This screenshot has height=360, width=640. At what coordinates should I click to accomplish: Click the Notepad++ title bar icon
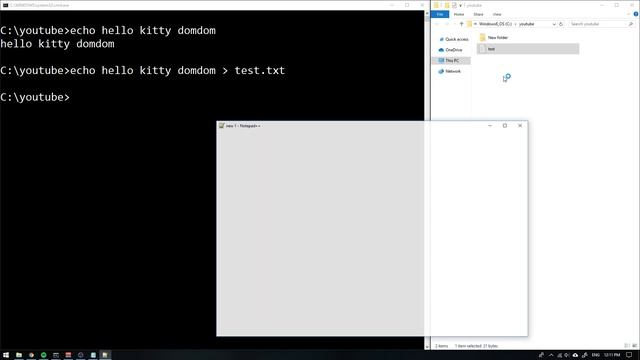click(222, 126)
